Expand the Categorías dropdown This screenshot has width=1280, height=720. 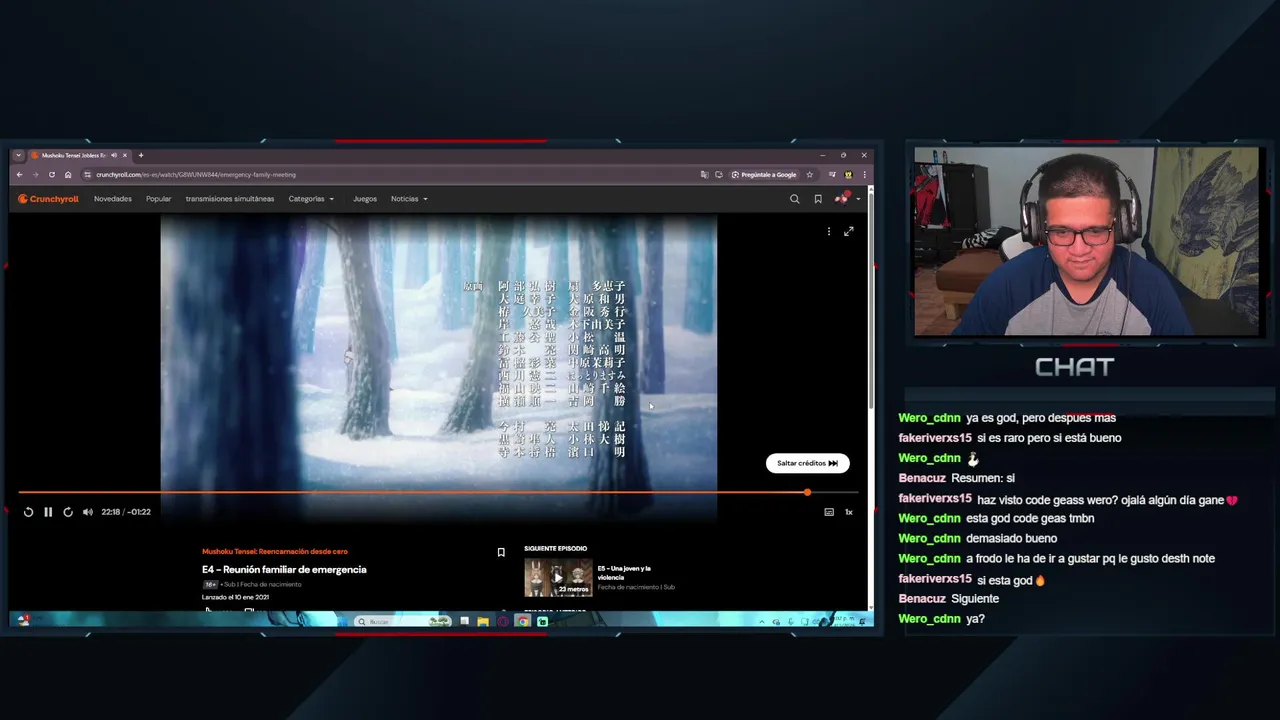click(311, 199)
